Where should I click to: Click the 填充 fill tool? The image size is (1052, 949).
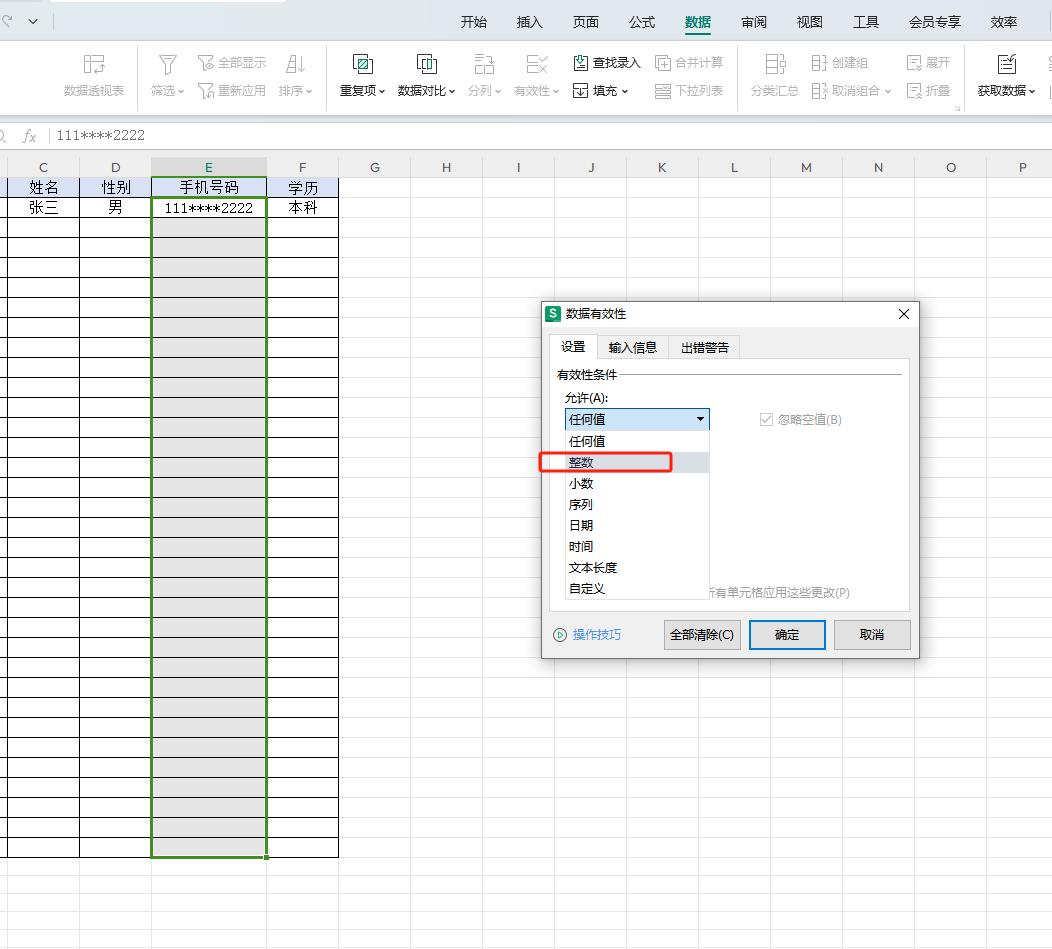pyautogui.click(x=600, y=90)
